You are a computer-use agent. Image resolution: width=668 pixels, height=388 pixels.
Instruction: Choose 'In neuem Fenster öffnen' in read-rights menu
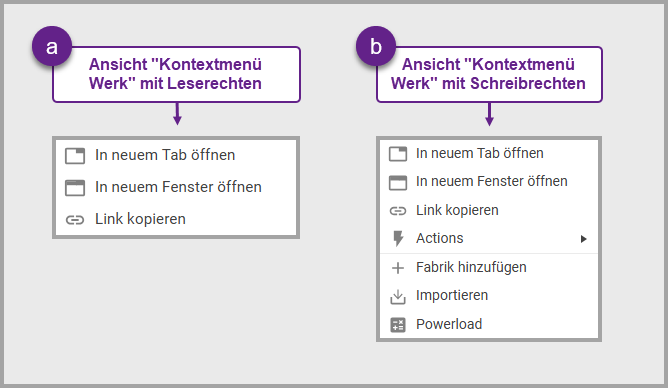176,187
